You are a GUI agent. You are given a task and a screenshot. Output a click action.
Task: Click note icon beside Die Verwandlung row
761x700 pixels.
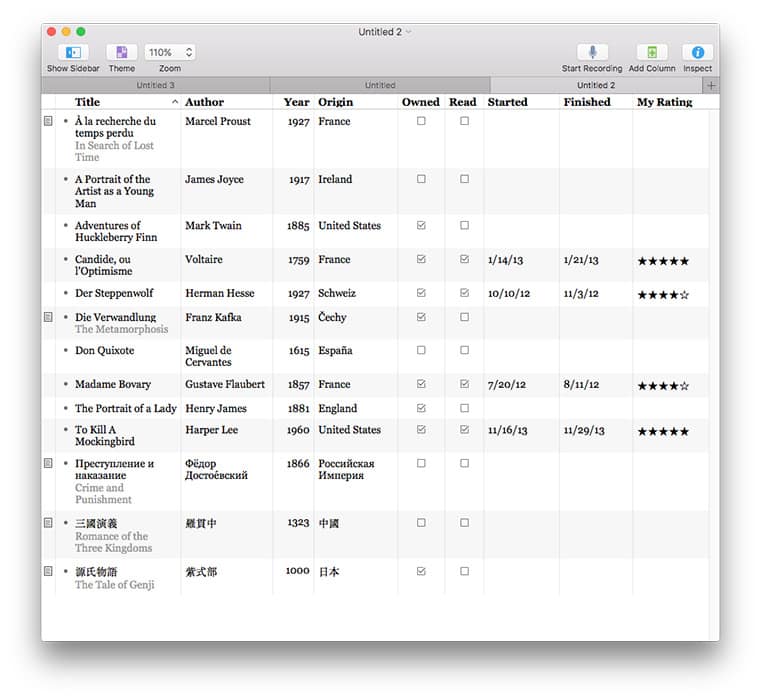(47, 317)
